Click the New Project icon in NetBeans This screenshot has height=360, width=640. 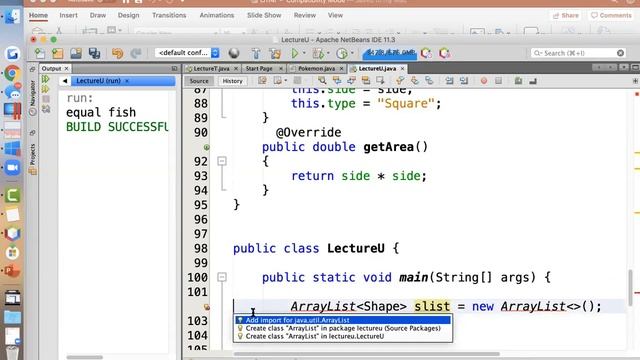click(58, 53)
